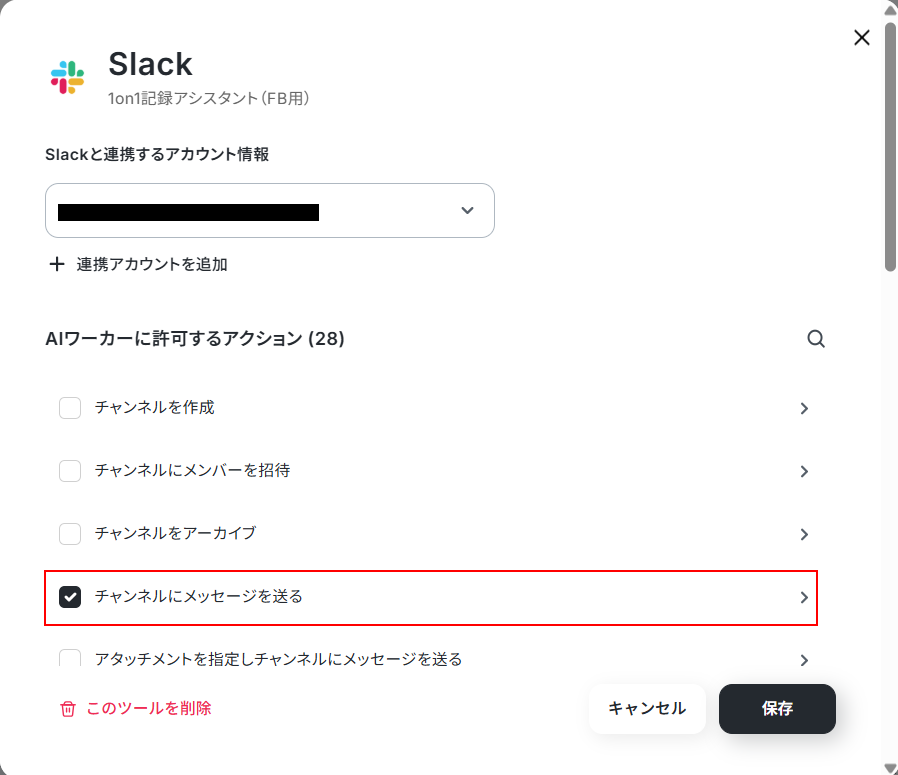Select アタッチメントを指定しチャンネルにメッセージを送る item
Screen dimensions: 898x775
(431, 659)
